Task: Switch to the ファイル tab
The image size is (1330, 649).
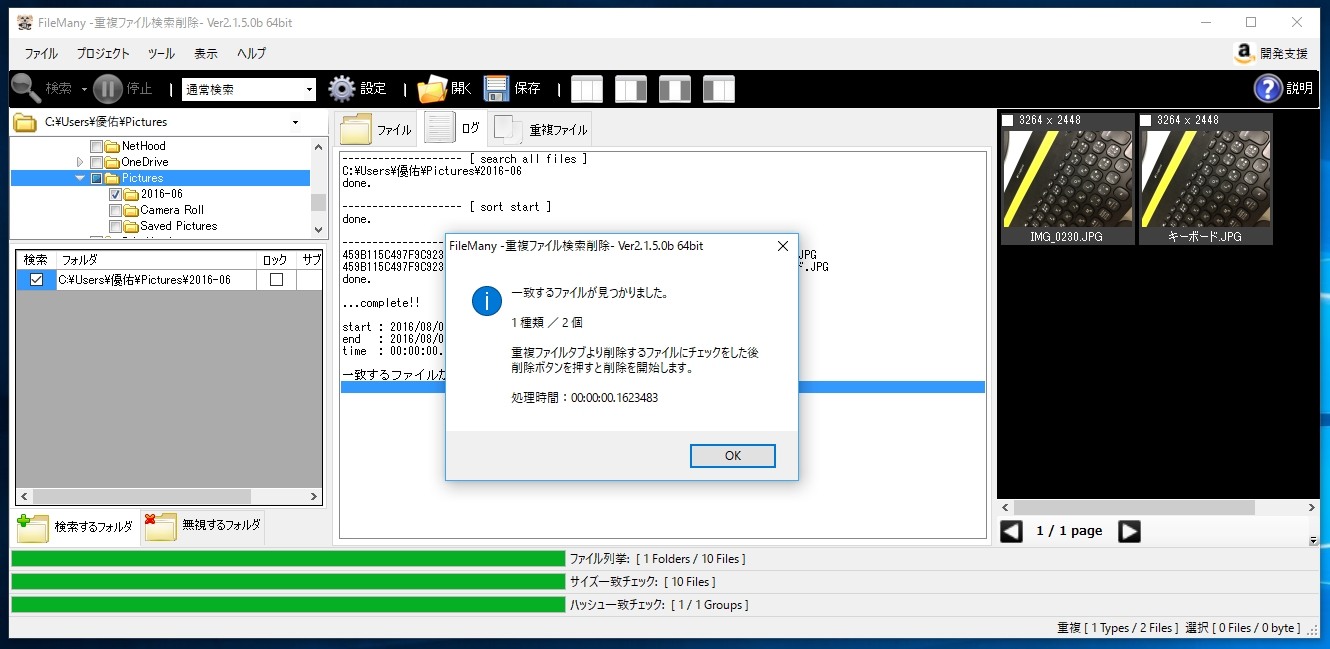Action: point(376,129)
